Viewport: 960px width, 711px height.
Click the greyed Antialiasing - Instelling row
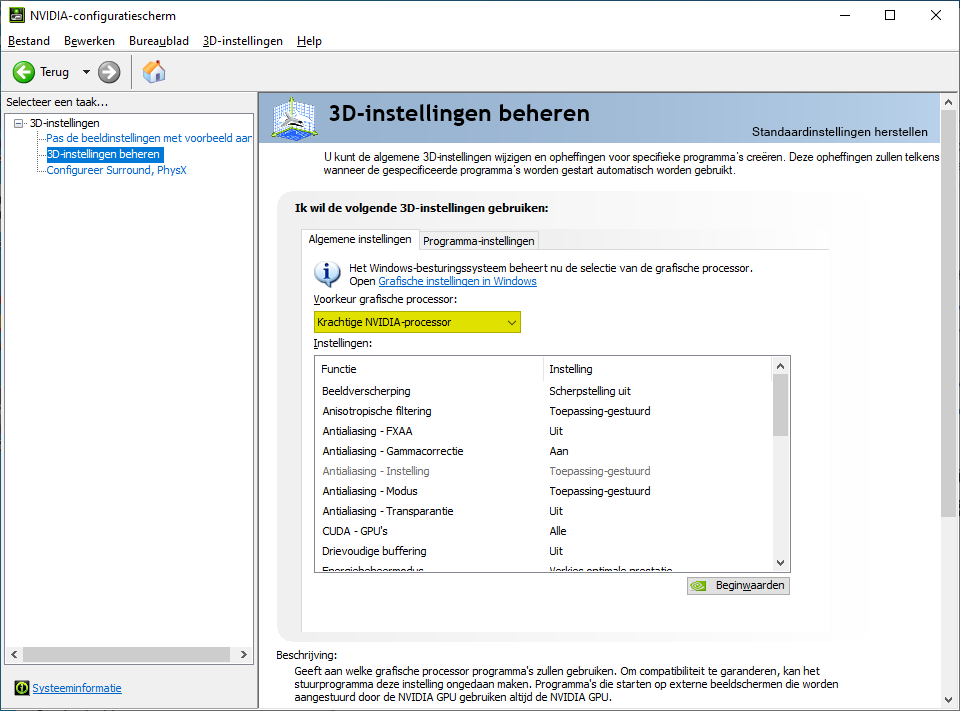[x=544, y=471]
